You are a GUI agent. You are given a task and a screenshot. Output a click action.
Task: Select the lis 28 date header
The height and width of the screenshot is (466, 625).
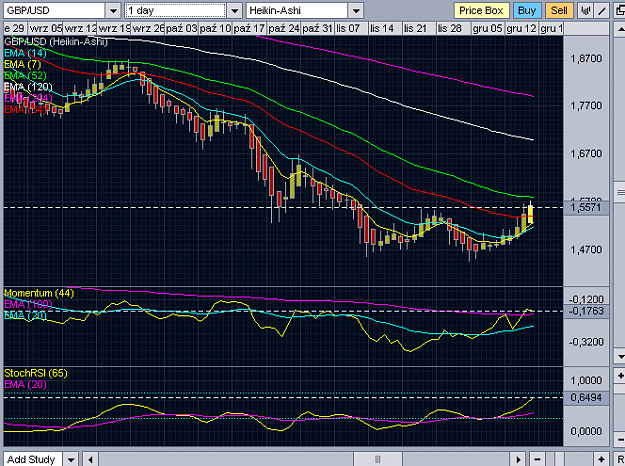pos(453,29)
